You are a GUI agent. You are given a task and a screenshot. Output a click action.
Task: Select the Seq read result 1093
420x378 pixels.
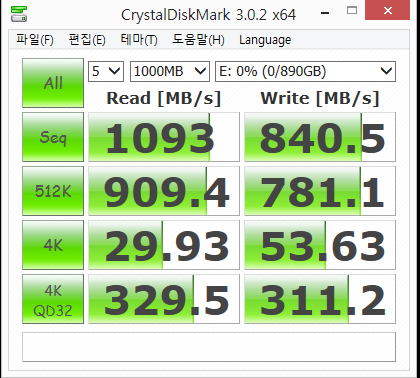[x=164, y=137]
